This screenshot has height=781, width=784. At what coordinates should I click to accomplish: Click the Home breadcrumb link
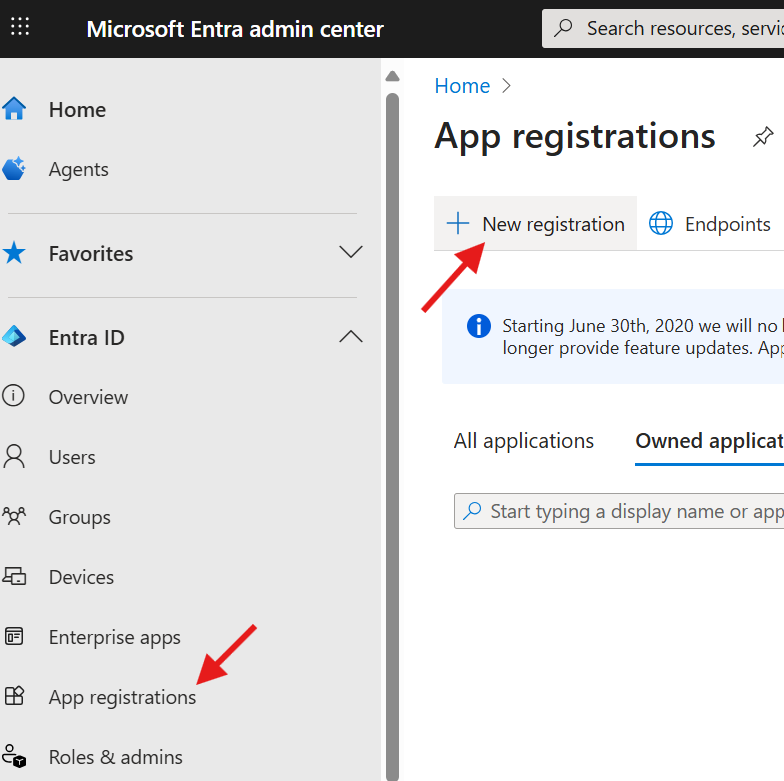[462, 86]
